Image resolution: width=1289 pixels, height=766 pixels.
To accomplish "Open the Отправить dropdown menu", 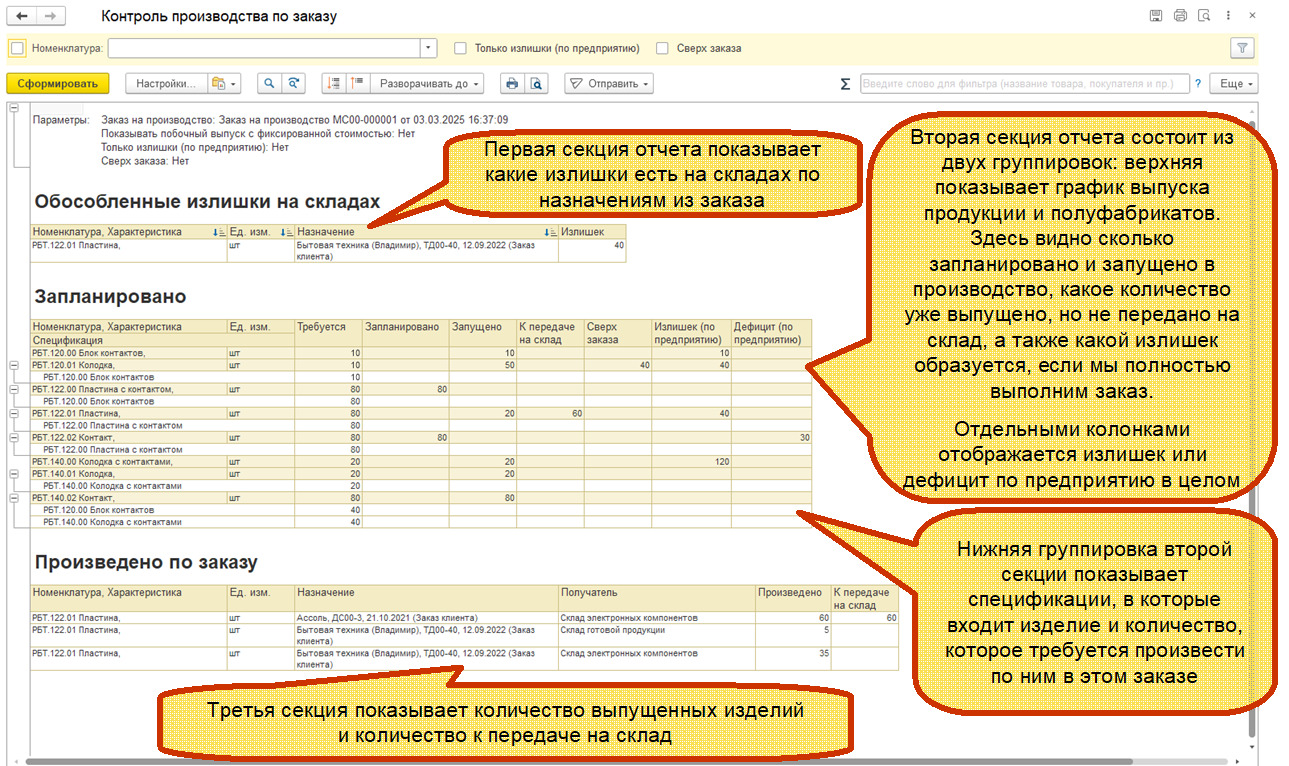I will pos(610,83).
